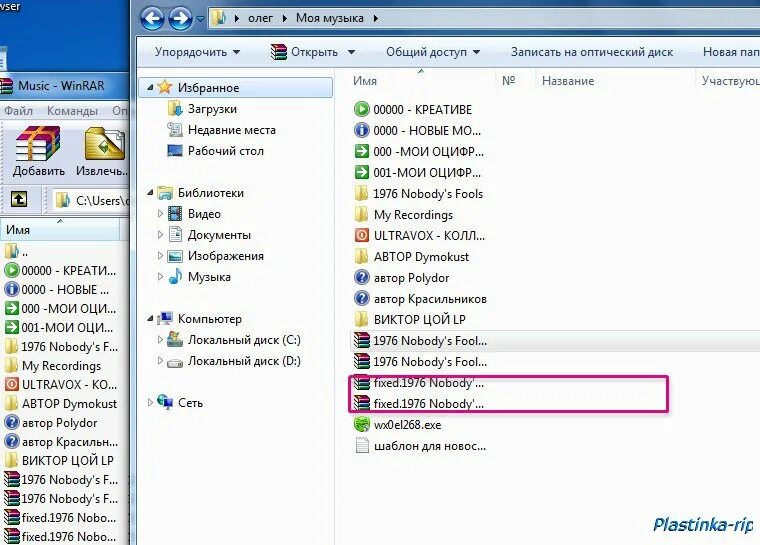Open recent locations dropdown next to Forward arrow
Viewport: 760px width, 545px height.
click(x=200, y=19)
